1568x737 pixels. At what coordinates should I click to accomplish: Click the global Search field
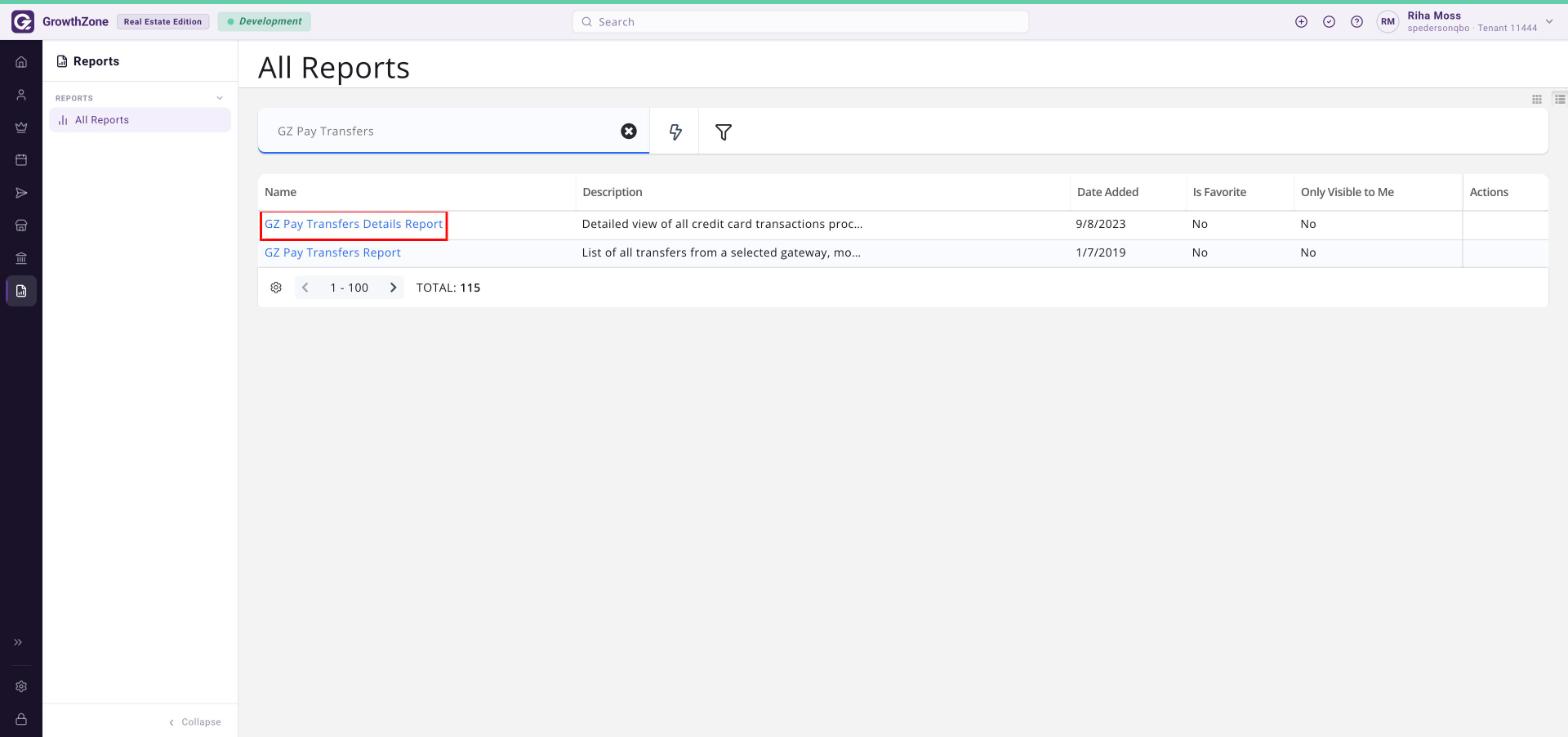coord(800,22)
